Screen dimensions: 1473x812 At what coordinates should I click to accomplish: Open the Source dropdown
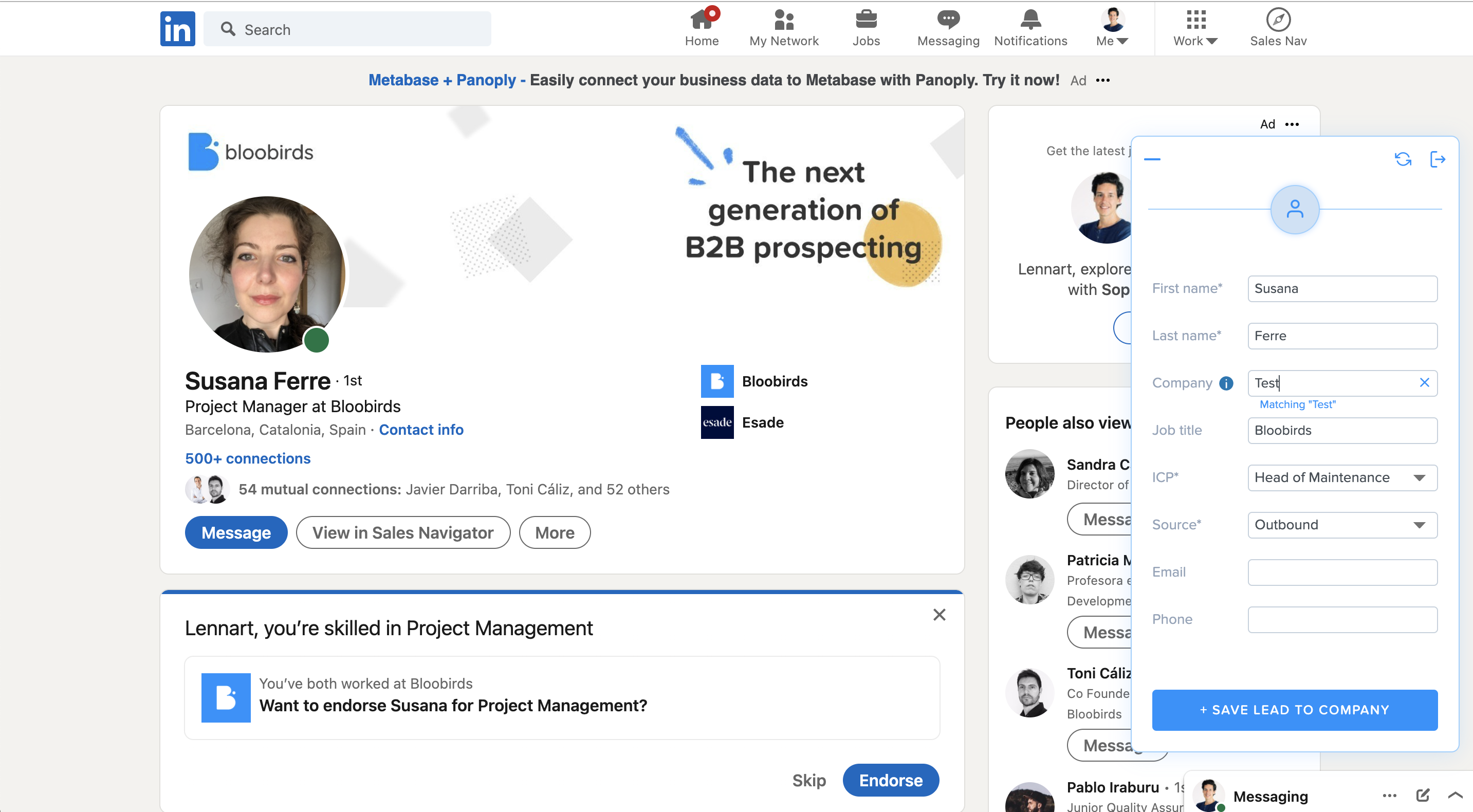pos(1342,525)
